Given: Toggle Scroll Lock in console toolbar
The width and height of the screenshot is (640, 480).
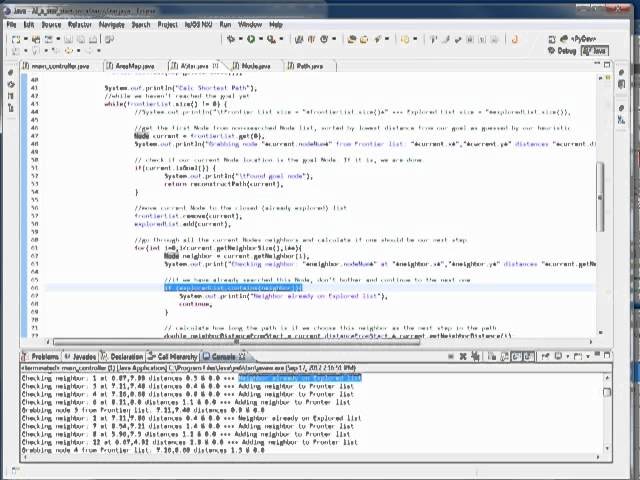Looking at the screenshot, I should pos(504,357).
